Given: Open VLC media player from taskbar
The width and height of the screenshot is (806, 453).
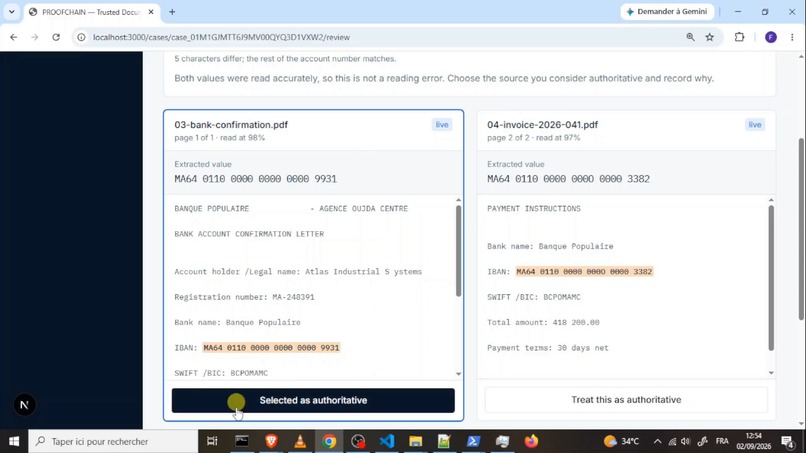Looking at the screenshot, I should [x=300, y=441].
